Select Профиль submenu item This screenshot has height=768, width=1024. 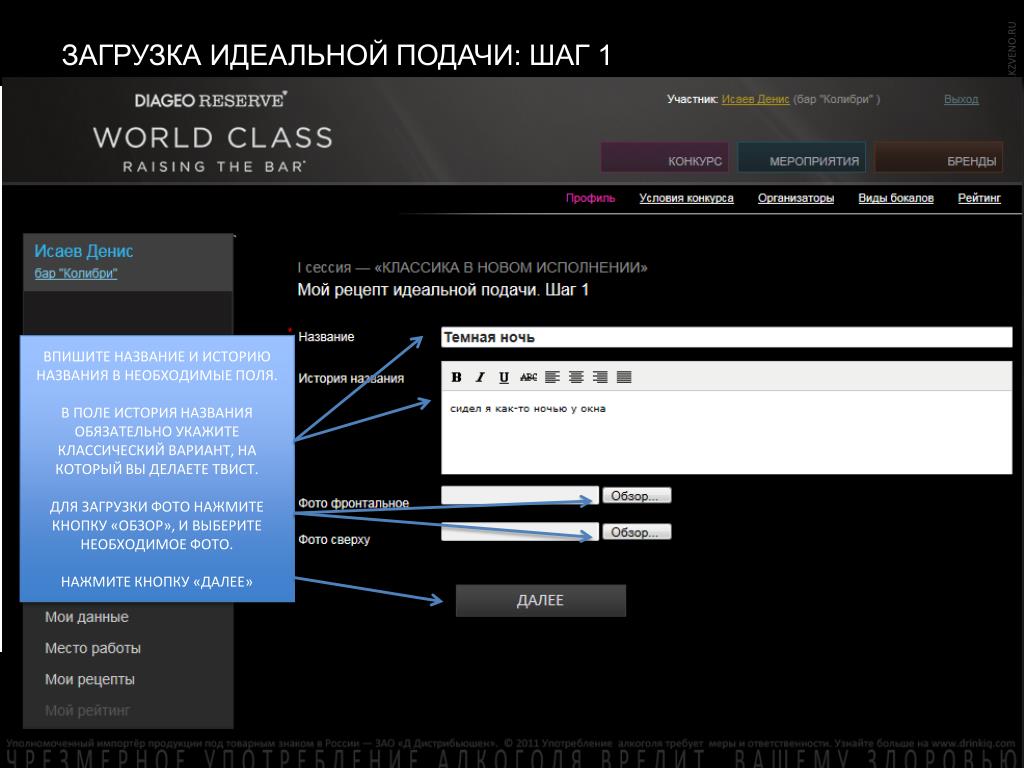[x=590, y=198]
